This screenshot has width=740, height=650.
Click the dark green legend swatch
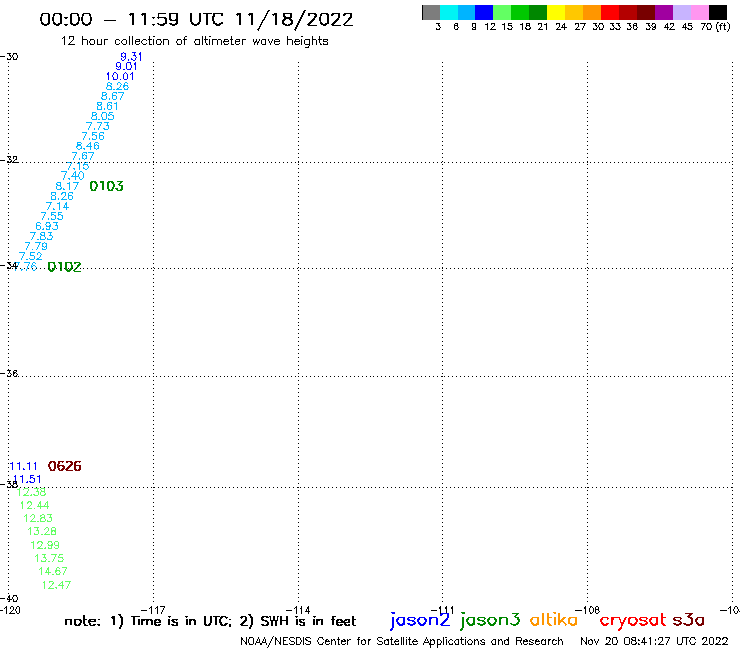tap(538, 12)
